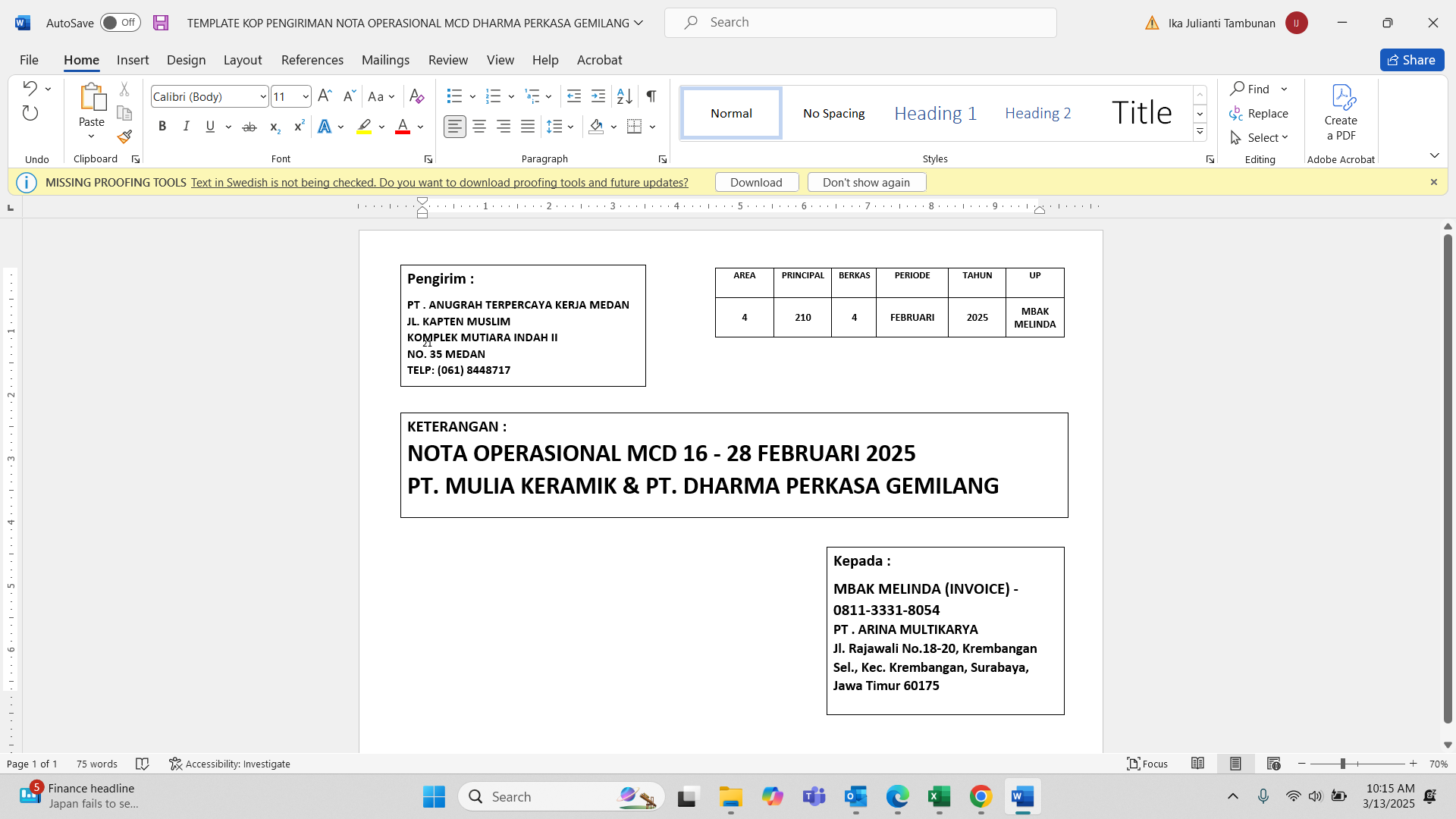Click the Copy icon

pyautogui.click(x=124, y=114)
